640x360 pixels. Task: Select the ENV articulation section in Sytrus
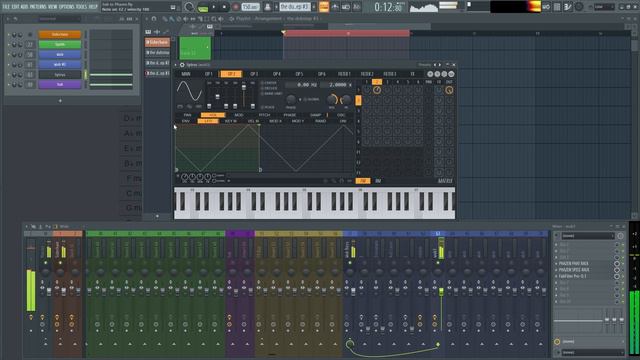[186, 121]
